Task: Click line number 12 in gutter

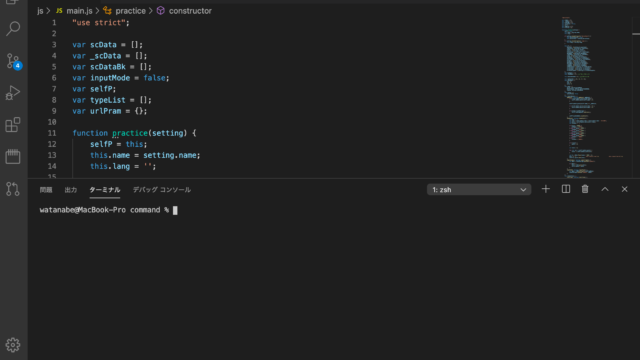Action: (x=52, y=144)
